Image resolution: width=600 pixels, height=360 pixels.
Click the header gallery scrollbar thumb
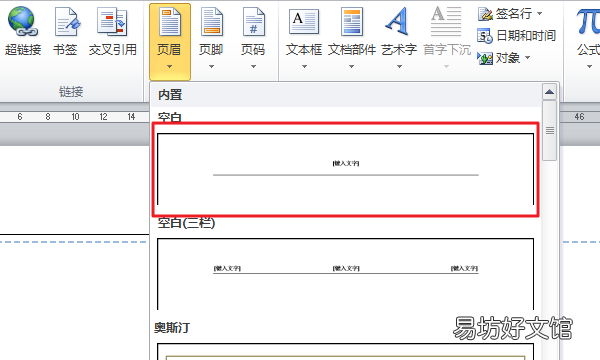click(x=549, y=131)
